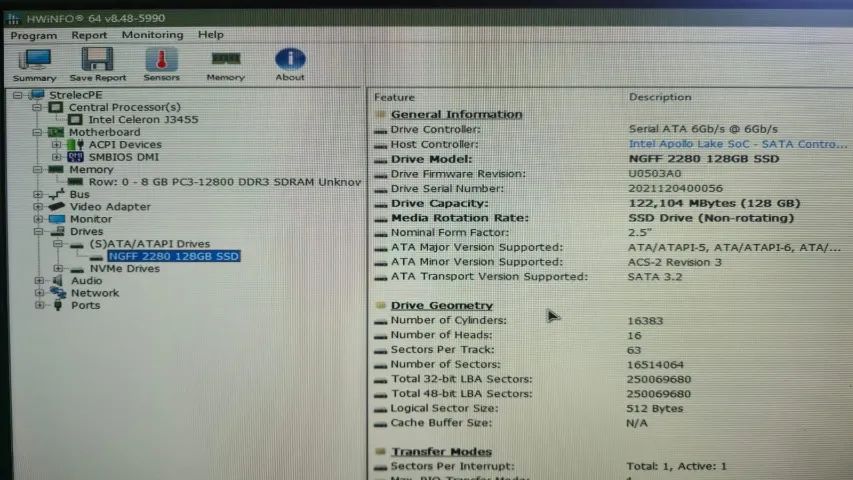The image size is (853, 480).
Task: Click the Intel Celeron J3455 CPU icon
Action: 76,119
